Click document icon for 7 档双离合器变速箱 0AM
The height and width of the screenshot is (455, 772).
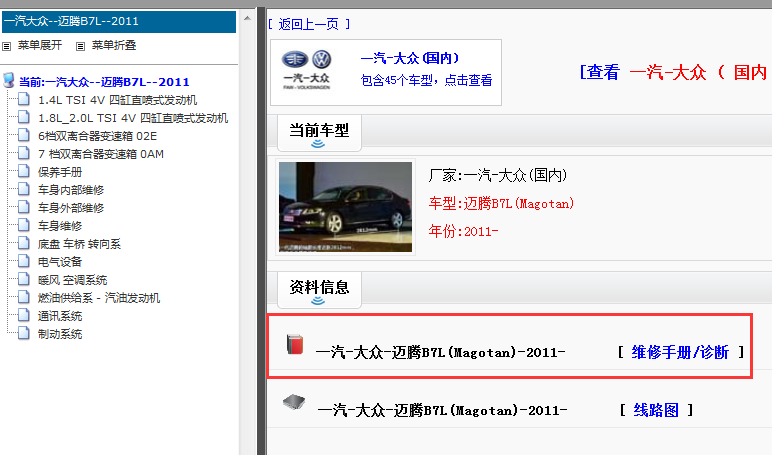click(24, 153)
